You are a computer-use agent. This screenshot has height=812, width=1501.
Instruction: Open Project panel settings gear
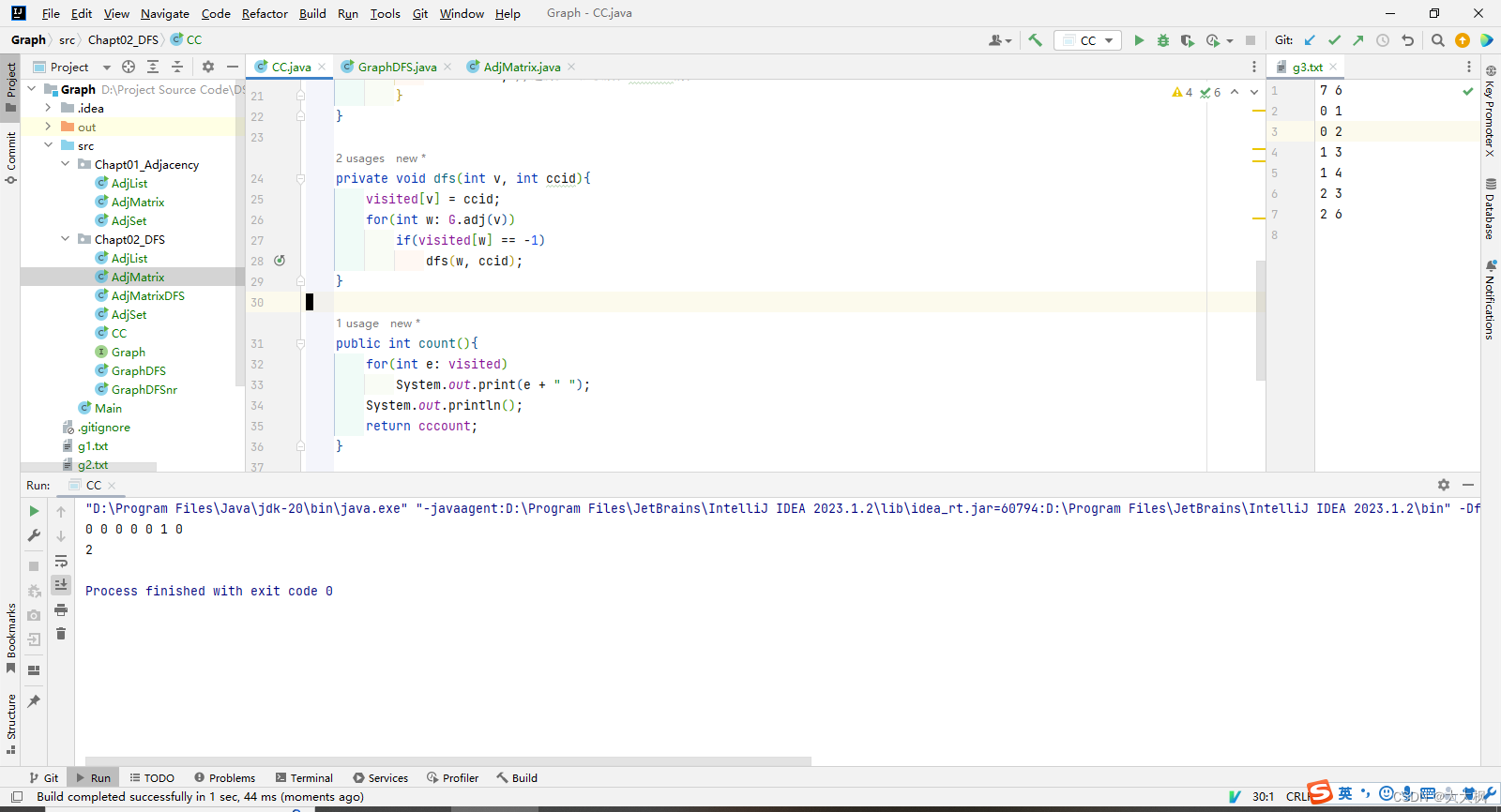[x=208, y=67]
